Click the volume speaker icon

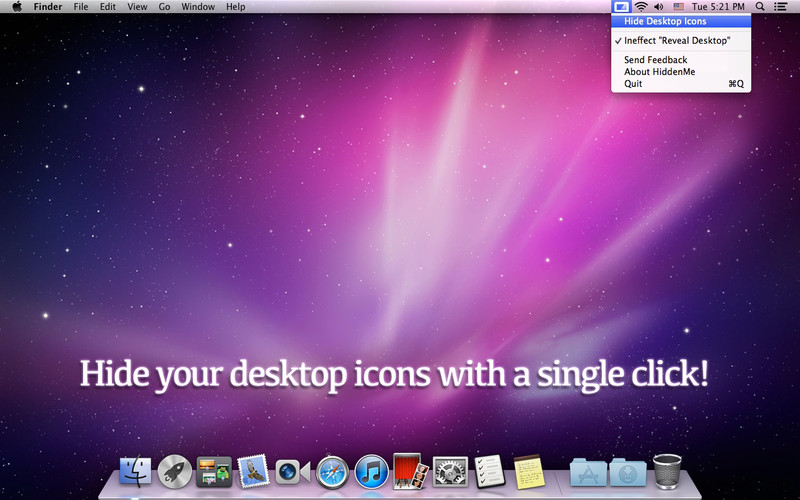click(659, 7)
